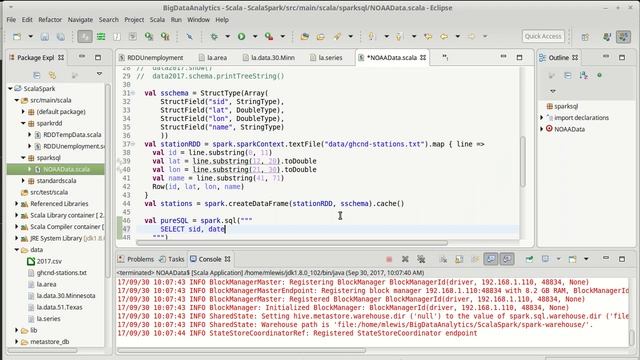
Task: Open the New dropdown arrow
Action: pos(30,36)
